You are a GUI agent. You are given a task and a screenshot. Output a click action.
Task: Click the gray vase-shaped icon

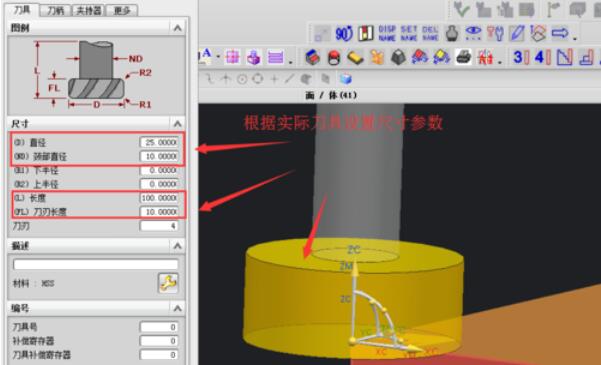[452, 33]
